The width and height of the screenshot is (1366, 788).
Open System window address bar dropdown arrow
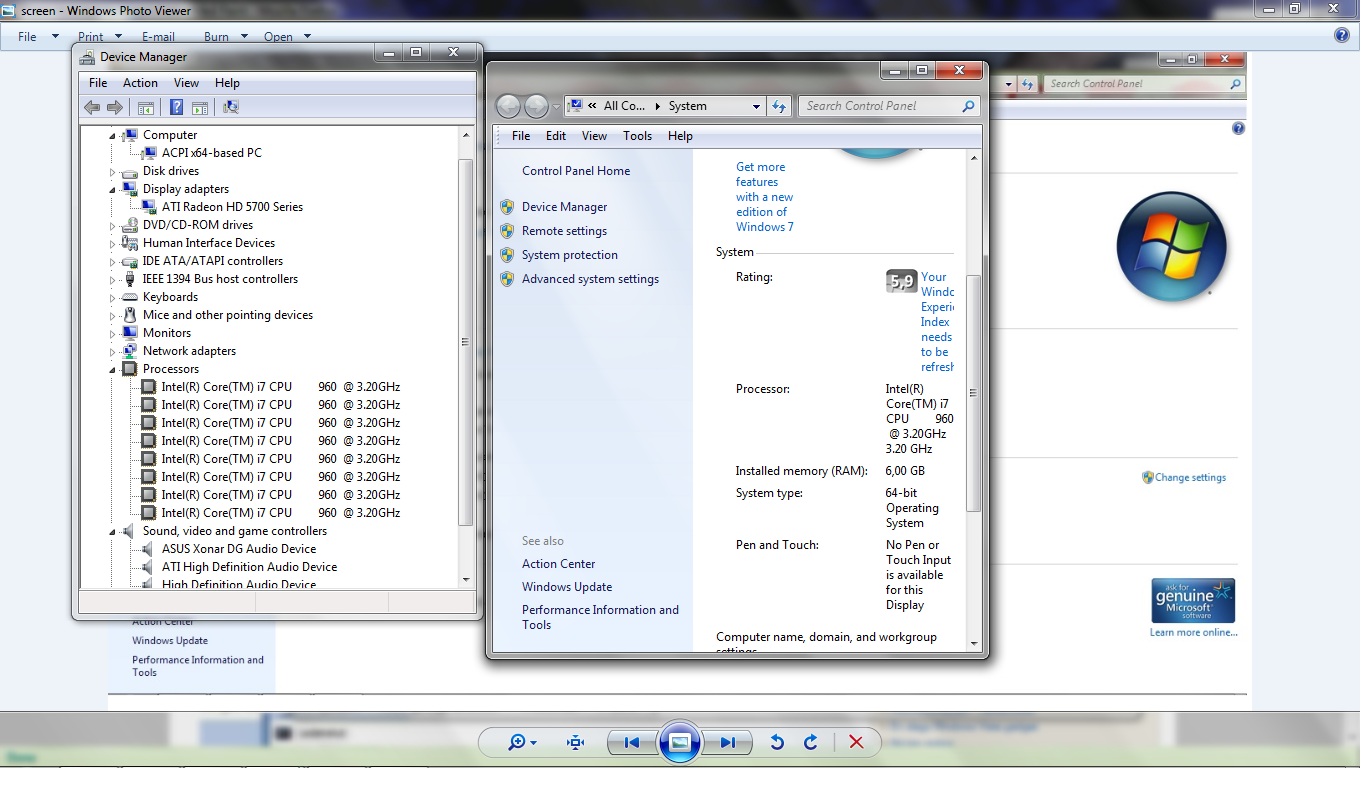(756, 106)
